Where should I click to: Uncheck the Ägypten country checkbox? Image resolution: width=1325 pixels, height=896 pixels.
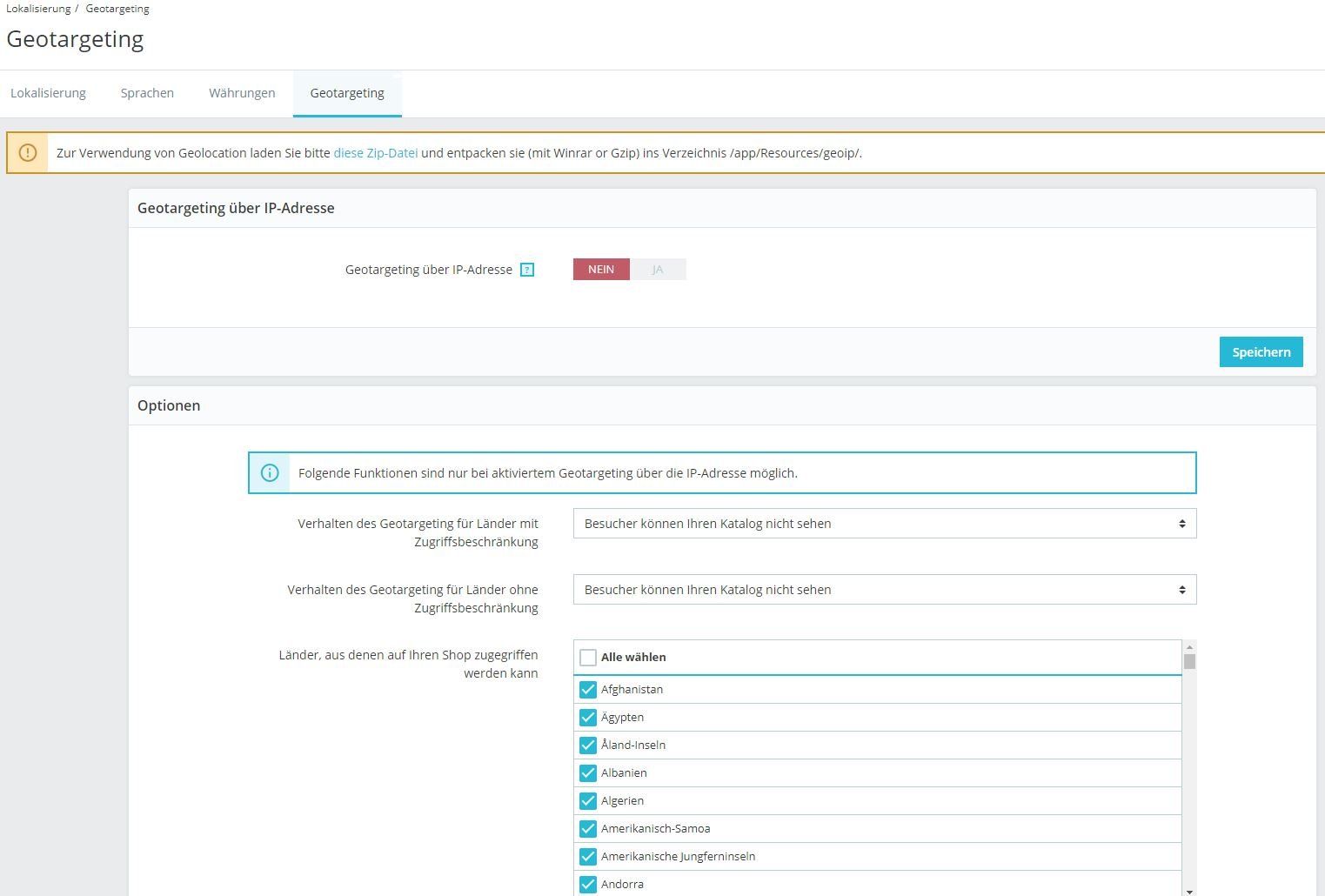point(588,718)
